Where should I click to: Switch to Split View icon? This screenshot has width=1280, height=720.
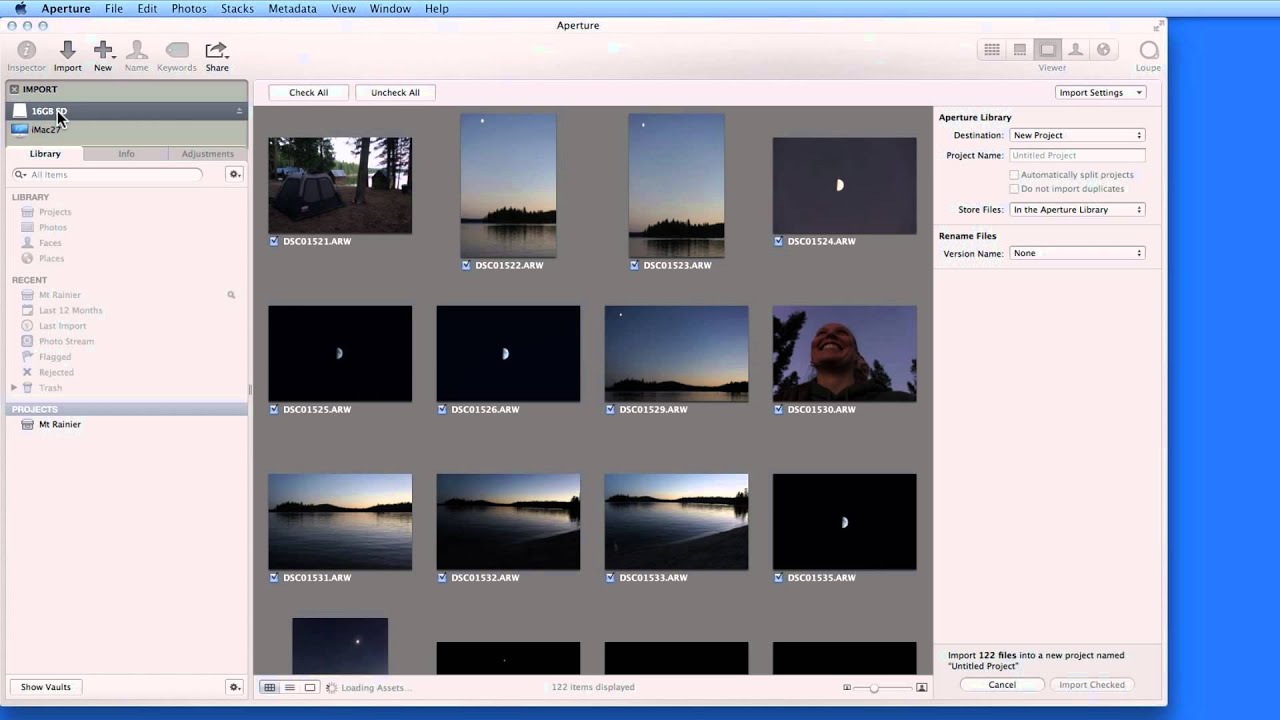pos(1020,50)
